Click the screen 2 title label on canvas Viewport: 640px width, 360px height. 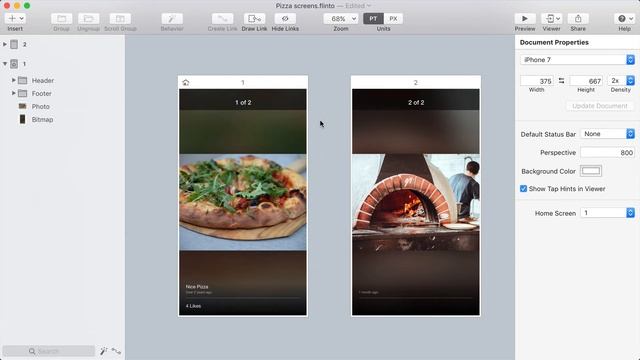tap(416, 82)
